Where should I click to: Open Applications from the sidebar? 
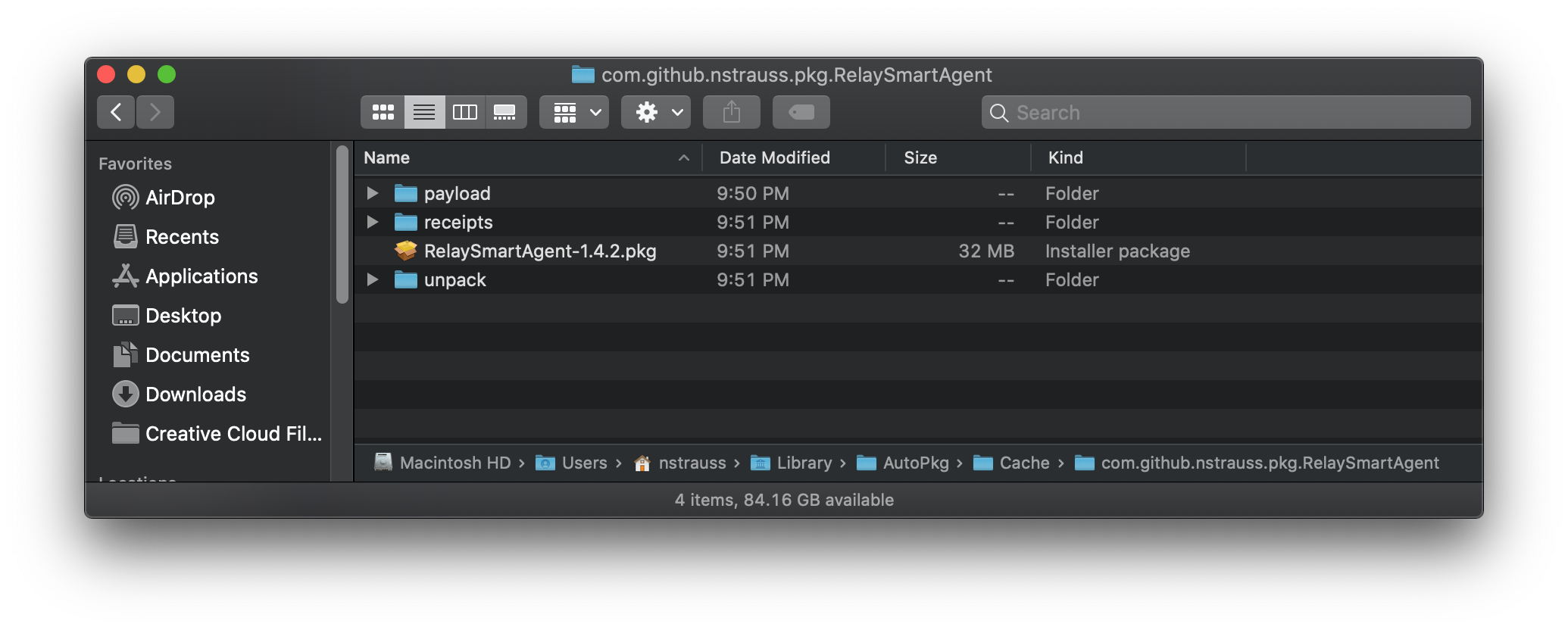point(201,276)
